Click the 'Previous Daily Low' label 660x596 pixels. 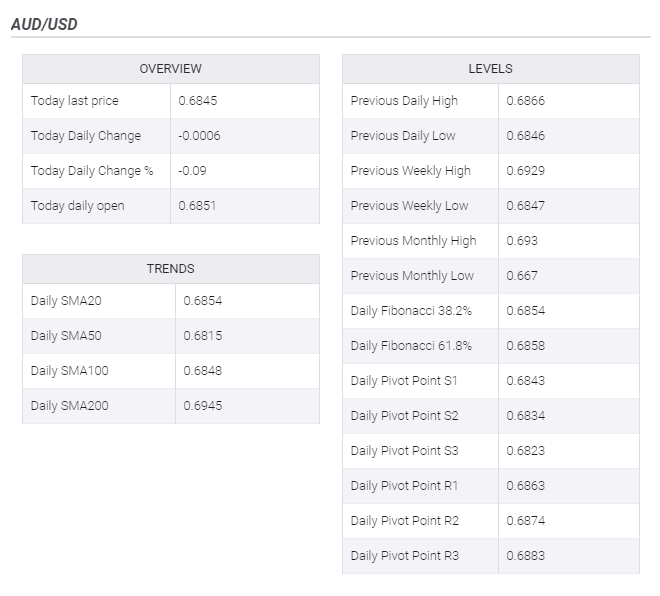click(x=403, y=136)
